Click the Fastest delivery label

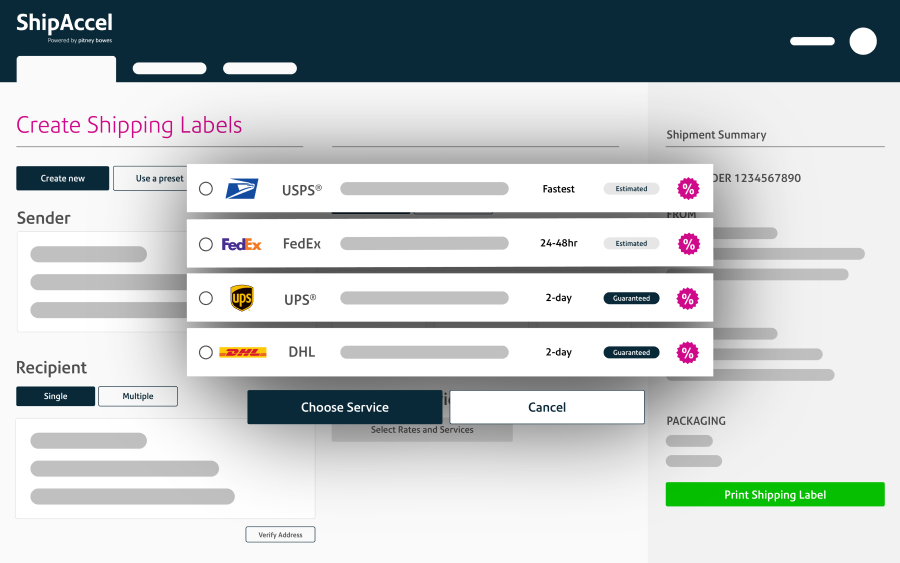(x=558, y=189)
